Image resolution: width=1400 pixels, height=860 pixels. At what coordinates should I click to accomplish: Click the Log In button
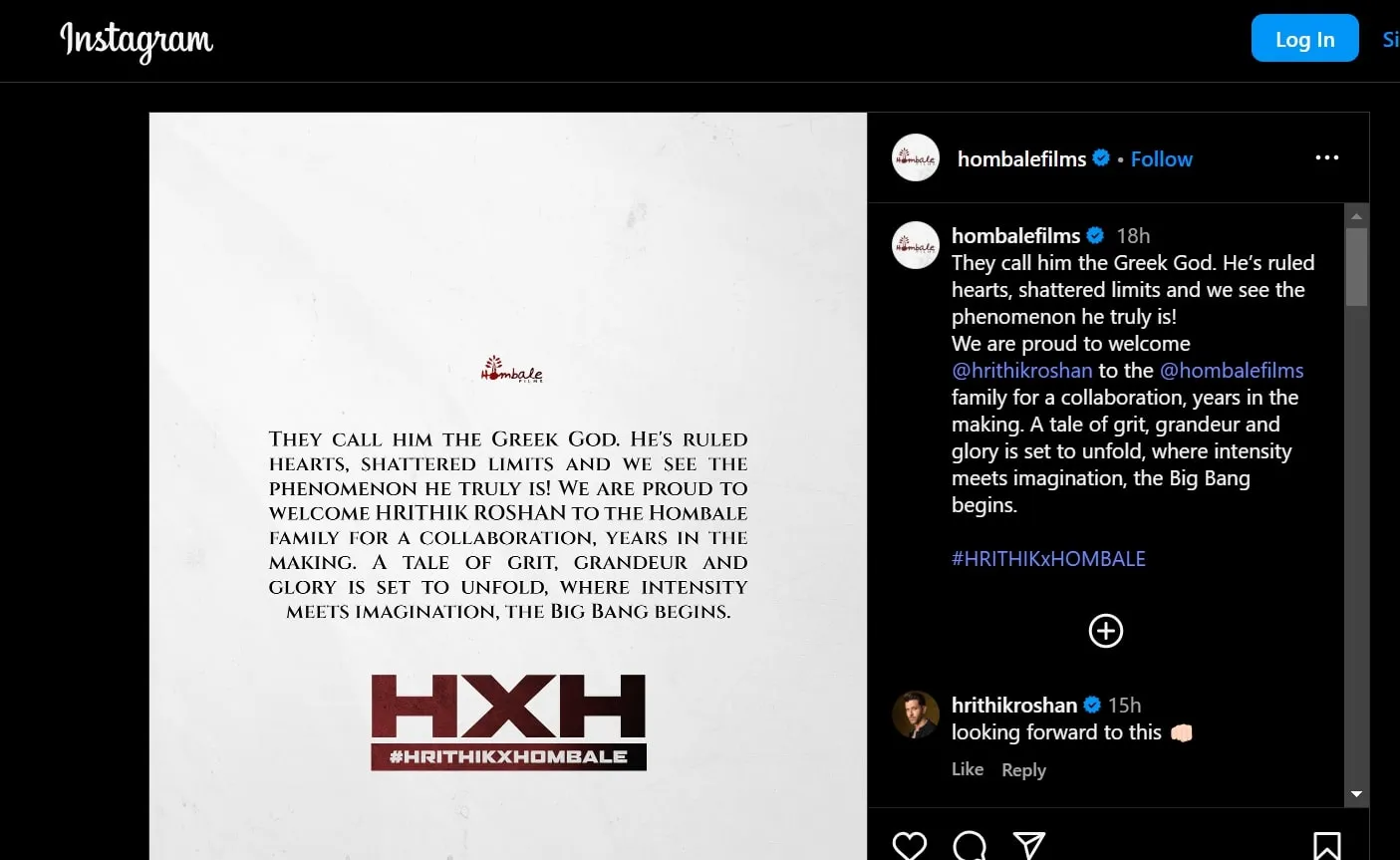click(x=1304, y=39)
